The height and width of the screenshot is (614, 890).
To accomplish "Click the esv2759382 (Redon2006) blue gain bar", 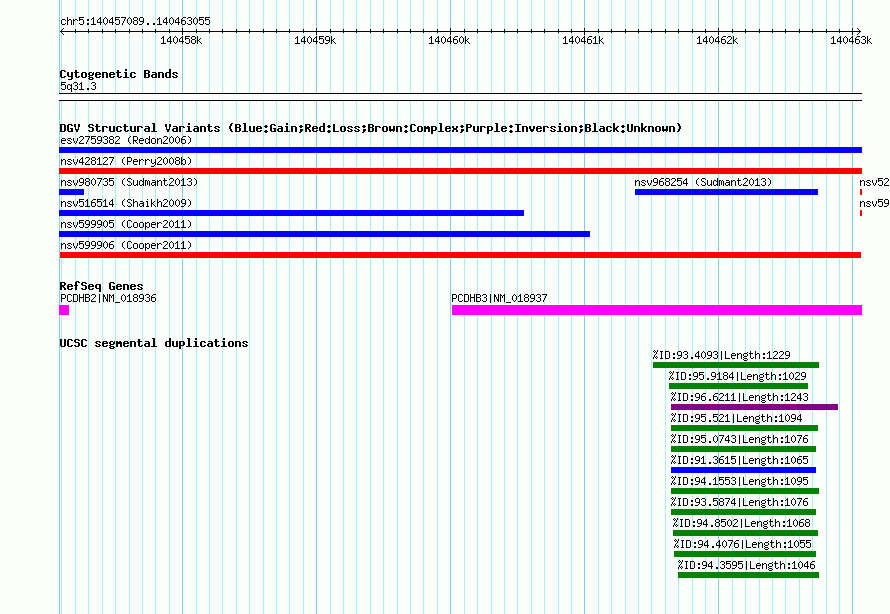I will point(460,150).
